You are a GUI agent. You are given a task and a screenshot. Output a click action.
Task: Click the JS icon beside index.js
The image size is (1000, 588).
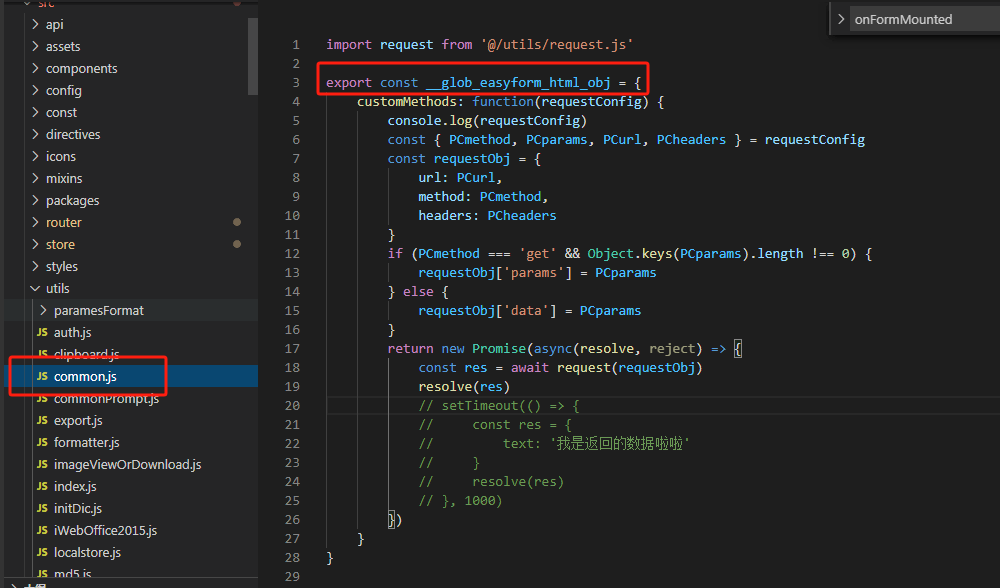(x=42, y=486)
